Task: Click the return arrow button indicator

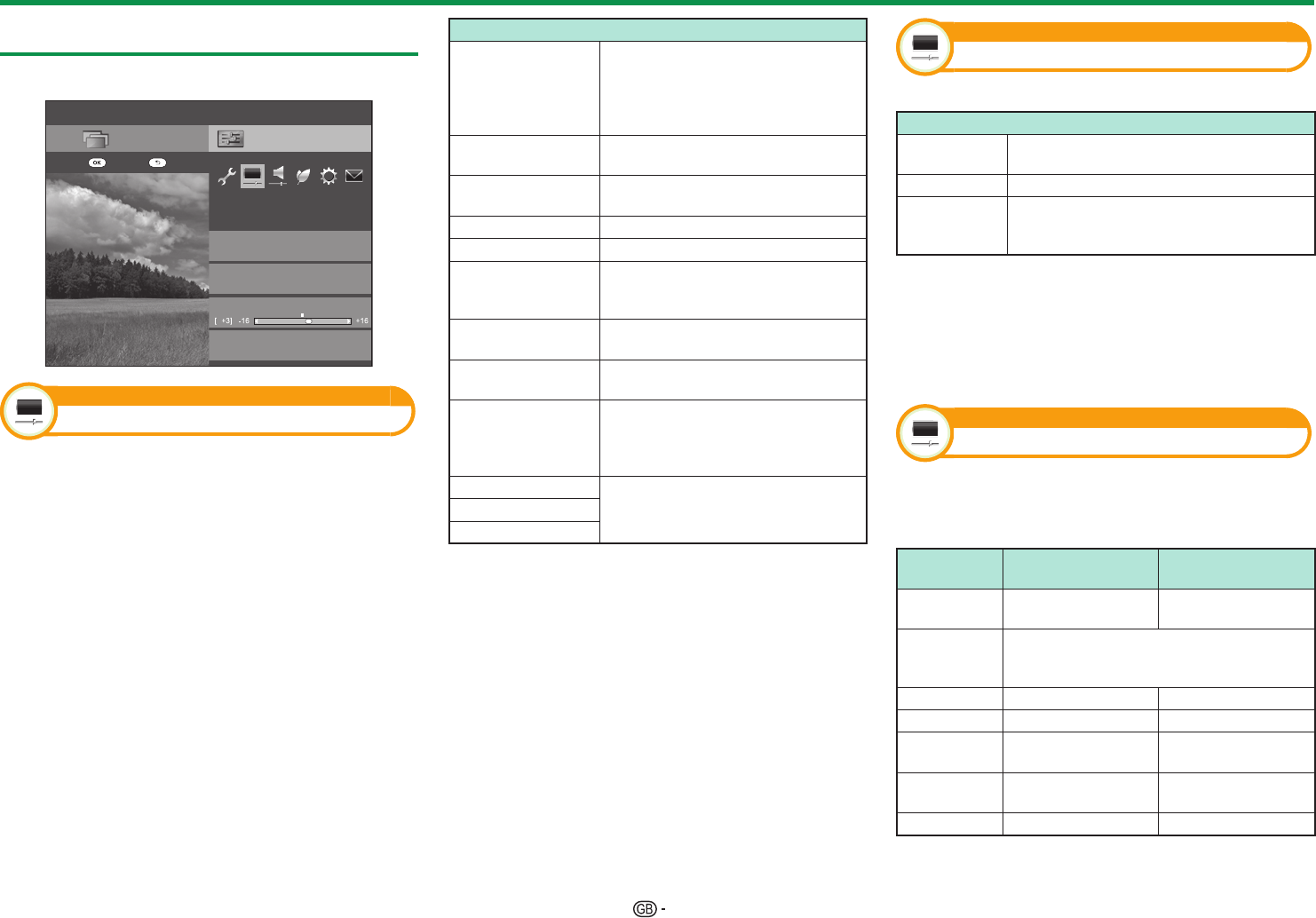Action: (x=157, y=162)
